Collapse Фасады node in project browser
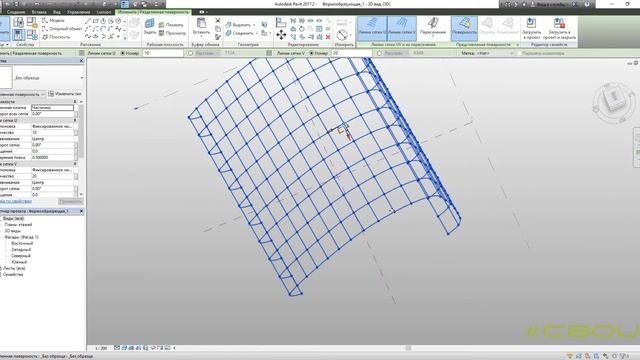This screenshot has width=640, height=360. [2, 237]
